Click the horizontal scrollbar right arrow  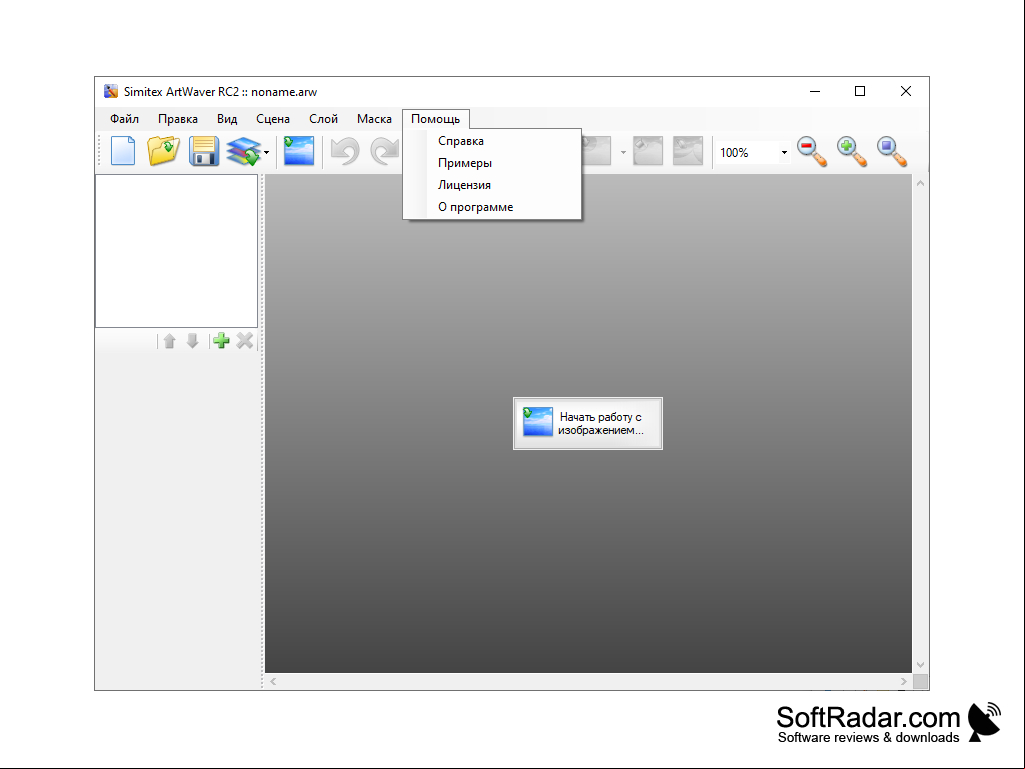pyautogui.click(x=903, y=681)
